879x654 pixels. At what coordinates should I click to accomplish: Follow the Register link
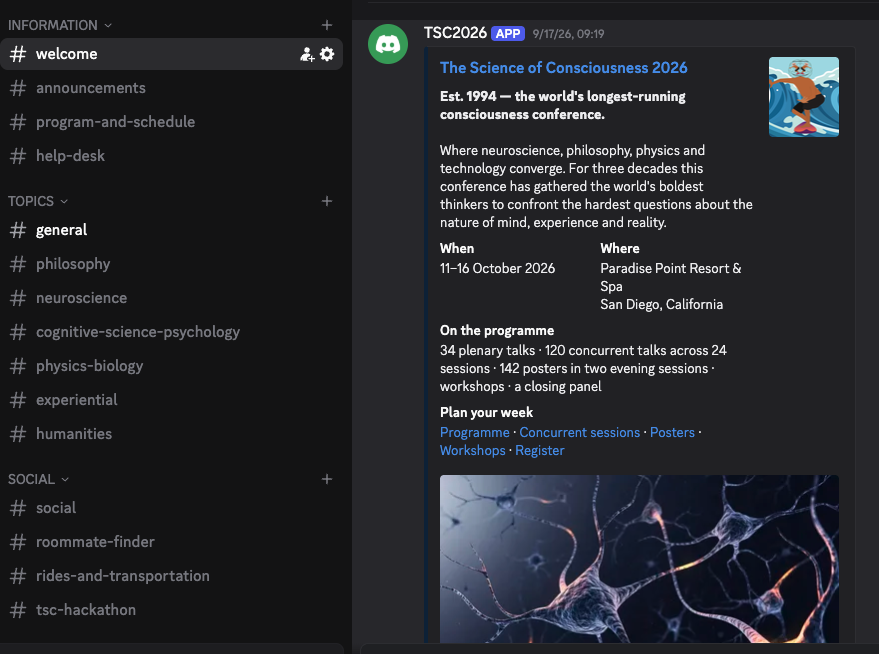pos(539,451)
